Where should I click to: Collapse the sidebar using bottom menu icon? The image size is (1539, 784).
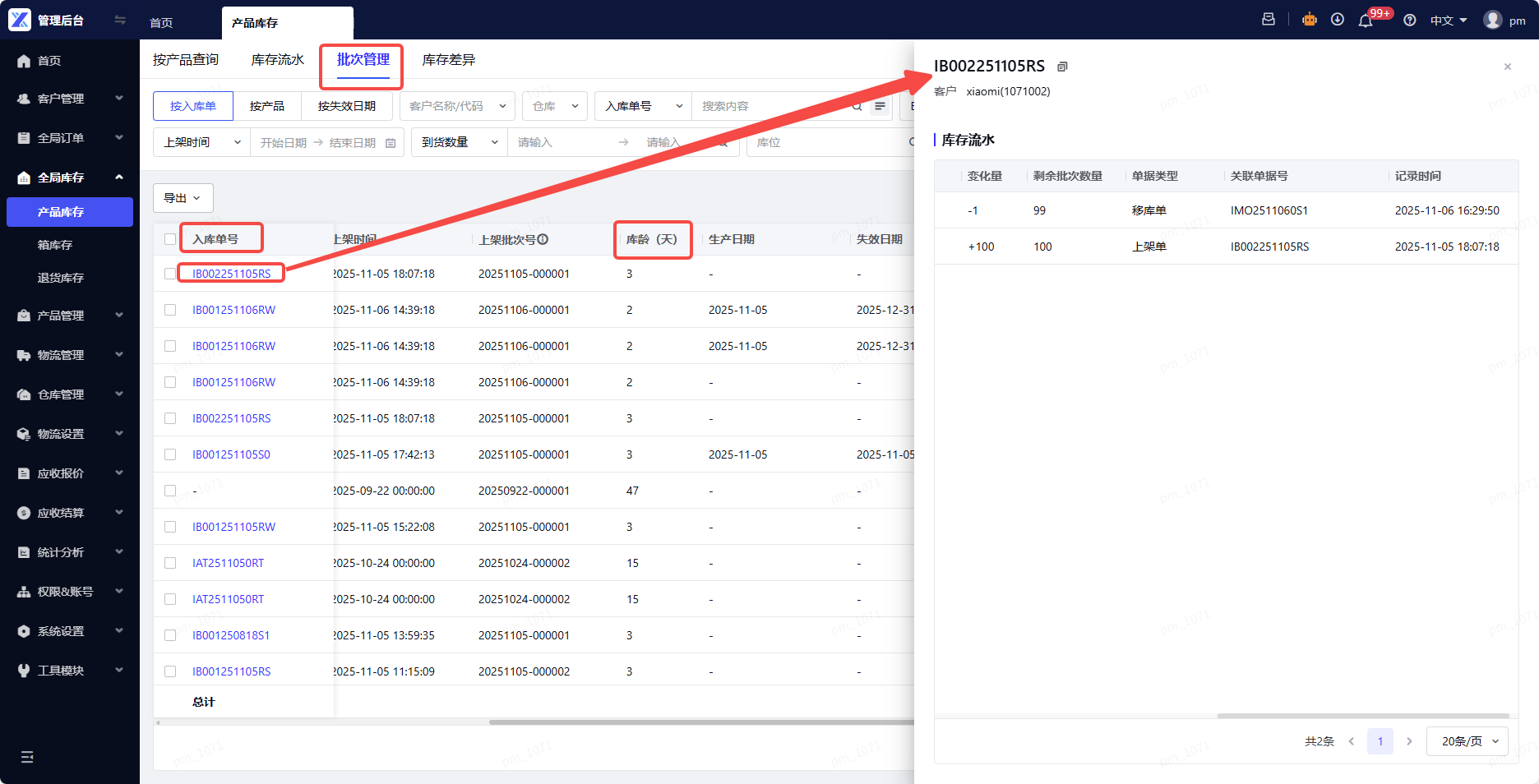tap(27, 757)
